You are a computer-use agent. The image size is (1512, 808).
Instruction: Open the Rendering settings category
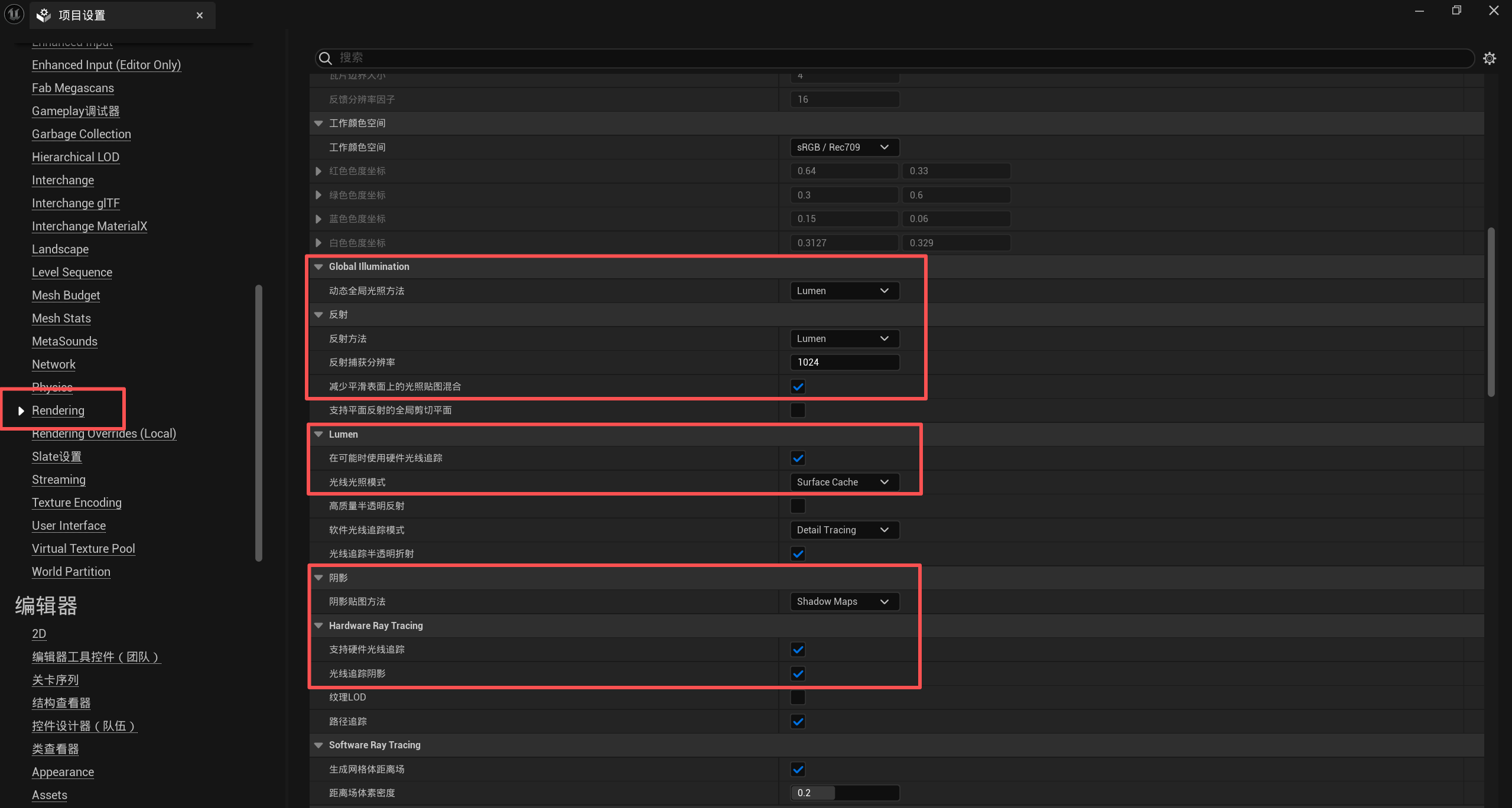point(58,410)
